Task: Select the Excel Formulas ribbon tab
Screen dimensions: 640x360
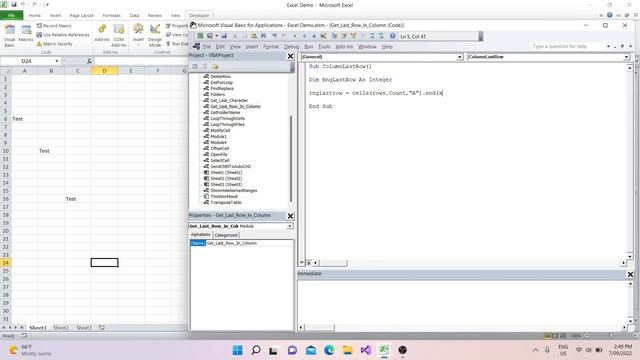Action: (x=111, y=15)
